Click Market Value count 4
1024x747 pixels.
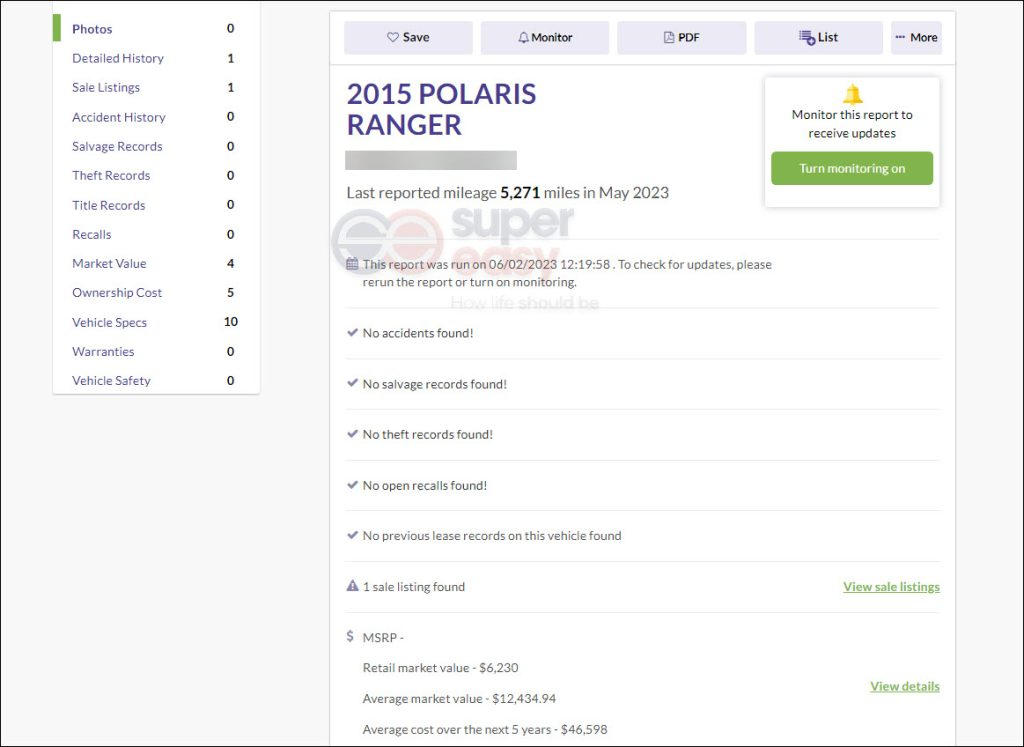pyautogui.click(x=231, y=263)
